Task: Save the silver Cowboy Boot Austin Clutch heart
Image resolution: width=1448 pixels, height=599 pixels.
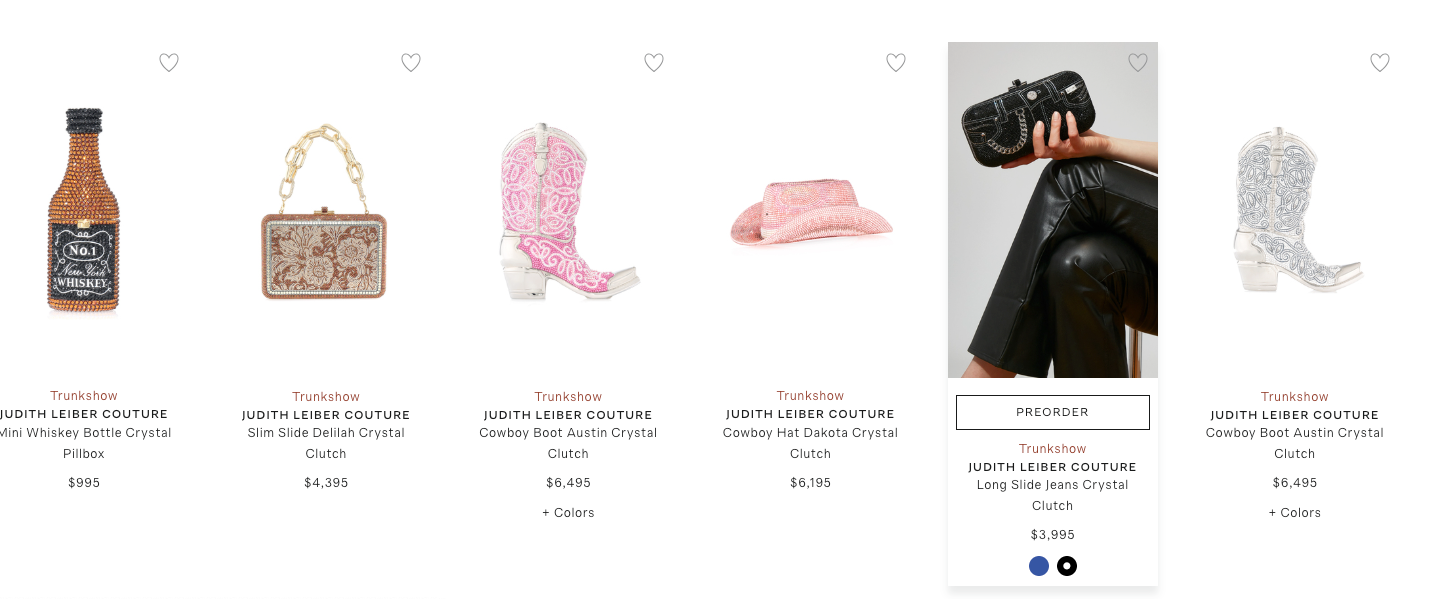Action: tap(1380, 63)
